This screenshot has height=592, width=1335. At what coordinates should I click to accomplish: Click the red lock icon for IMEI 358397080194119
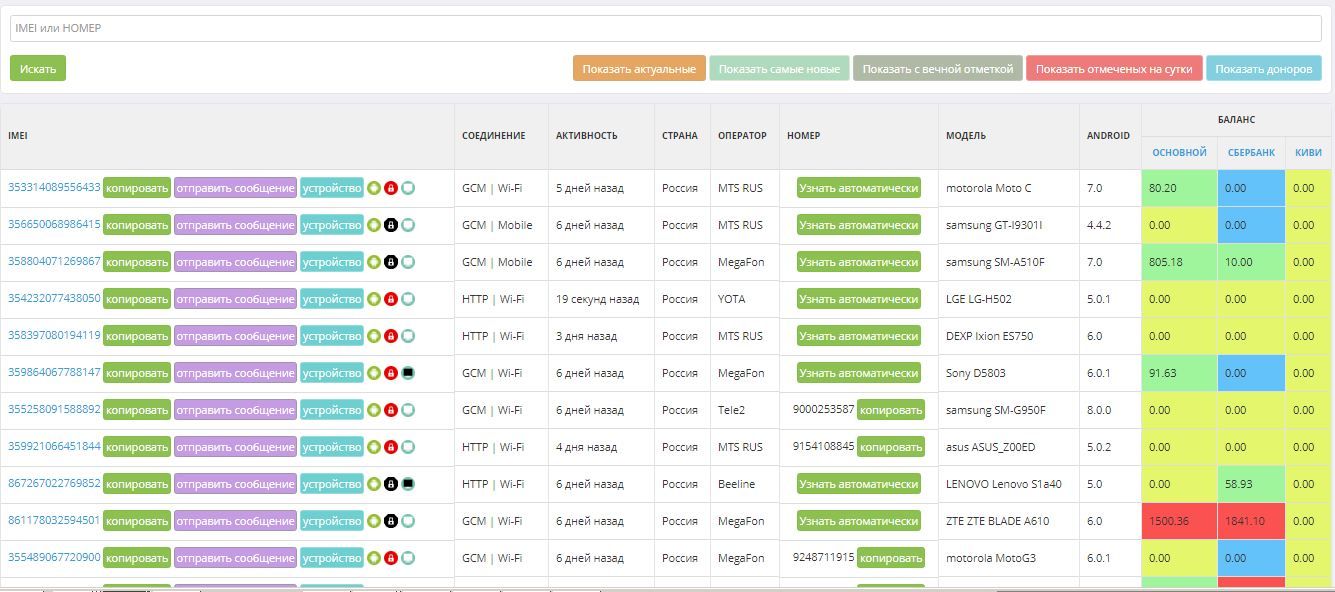[391, 336]
